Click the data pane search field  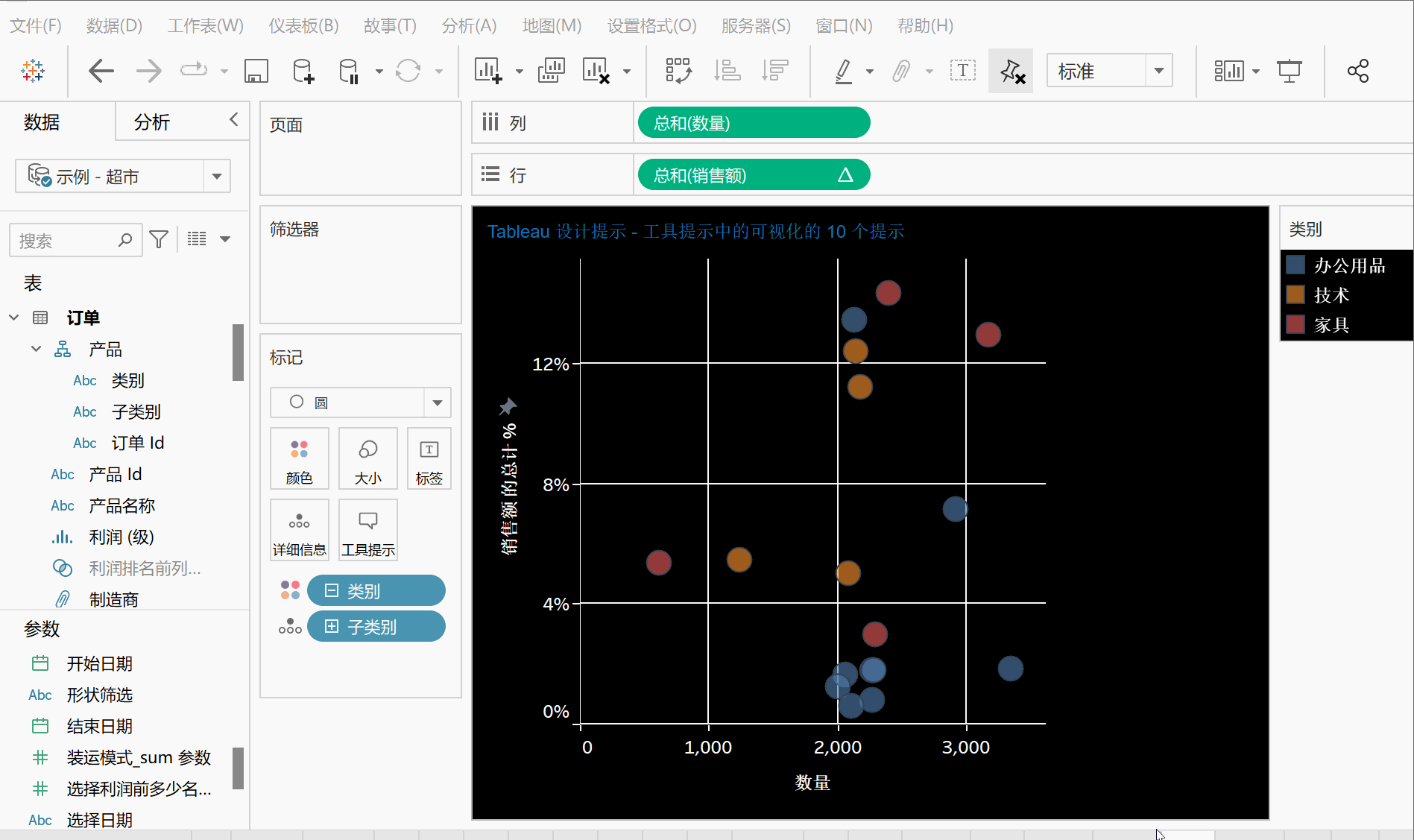pos(76,240)
